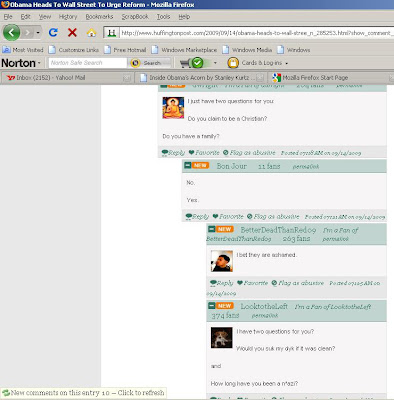Open the History menu
Screen dimensions: 394x400
68,17
